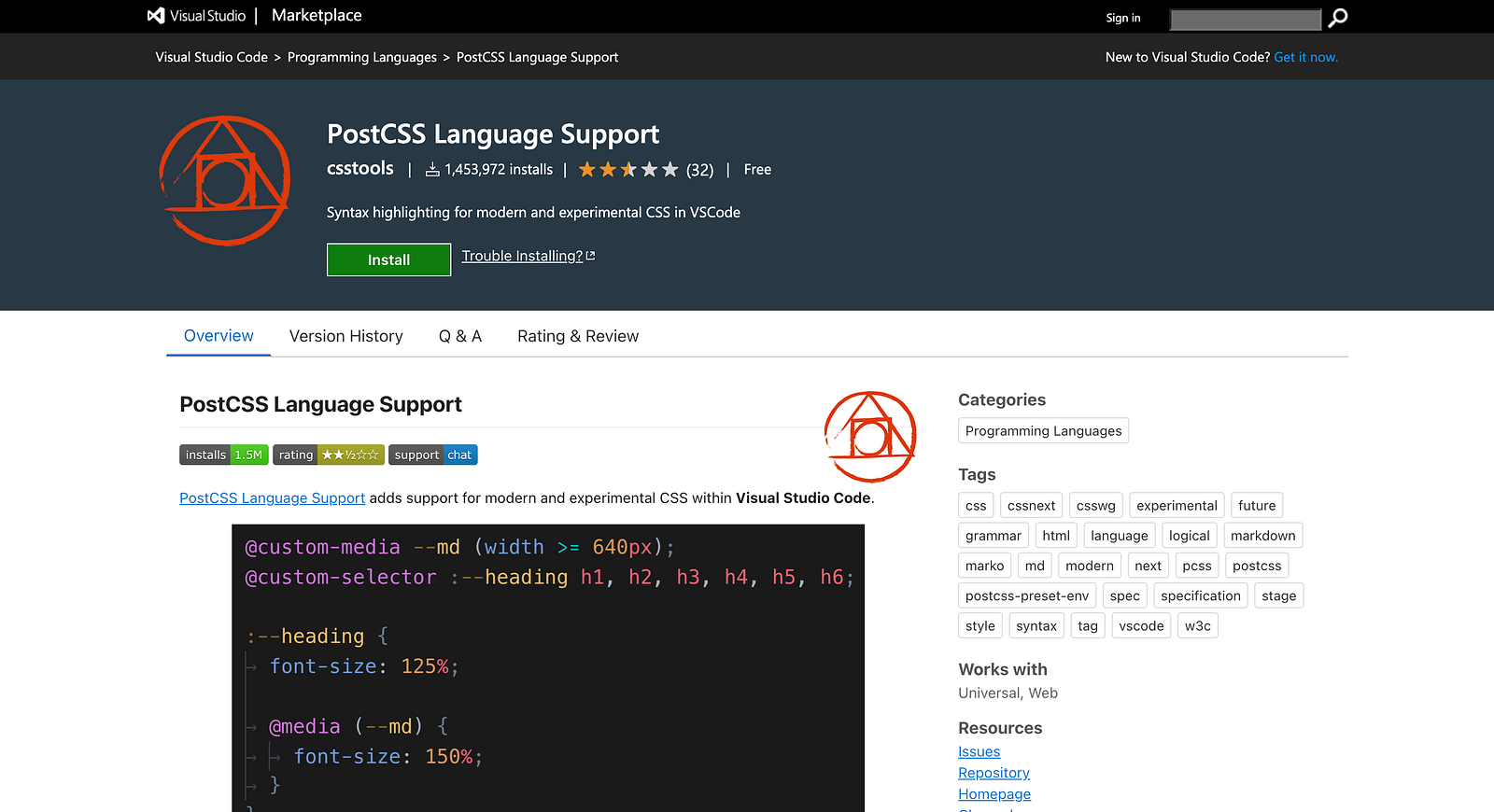Click the rating stars badge
This screenshot has width=1494, height=812.
(x=329, y=455)
